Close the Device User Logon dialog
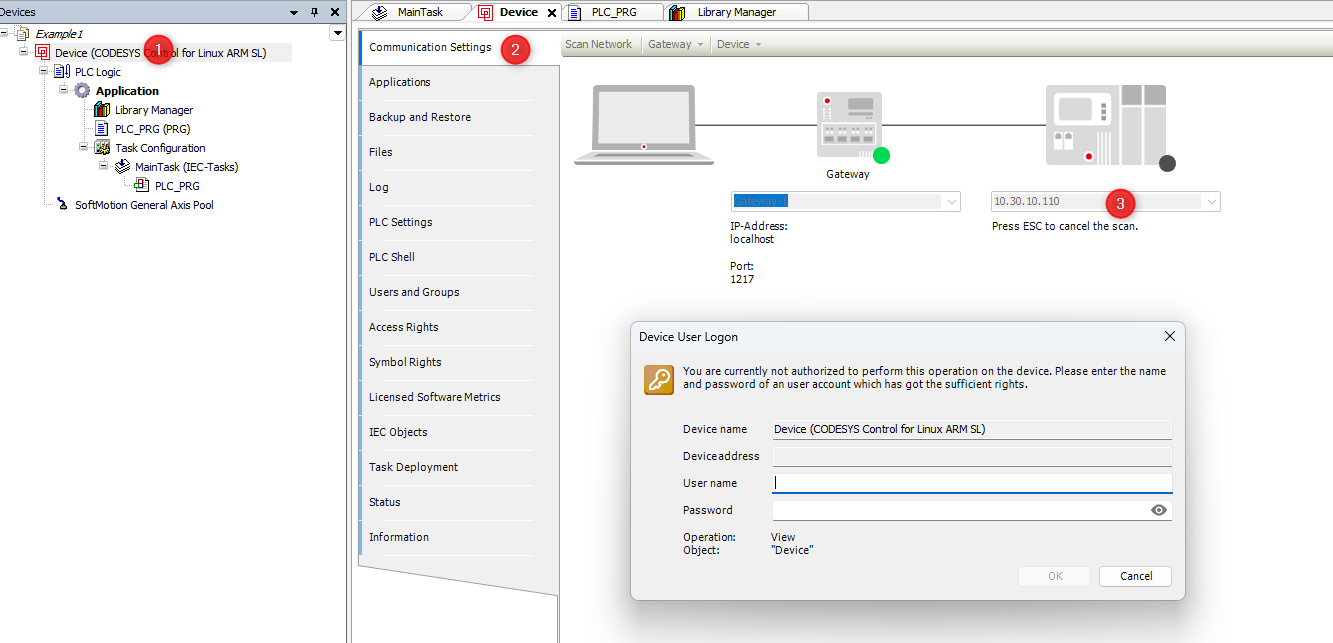 (x=1169, y=337)
